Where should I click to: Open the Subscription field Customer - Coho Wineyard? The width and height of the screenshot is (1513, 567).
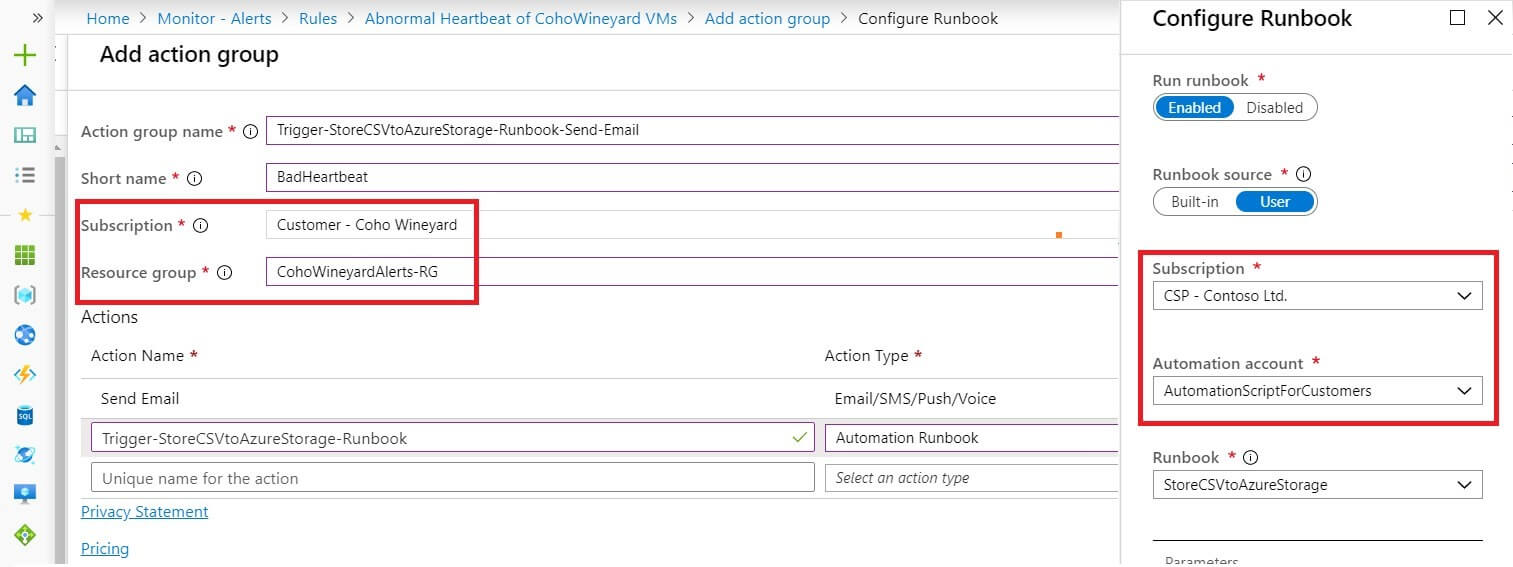point(691,225)
